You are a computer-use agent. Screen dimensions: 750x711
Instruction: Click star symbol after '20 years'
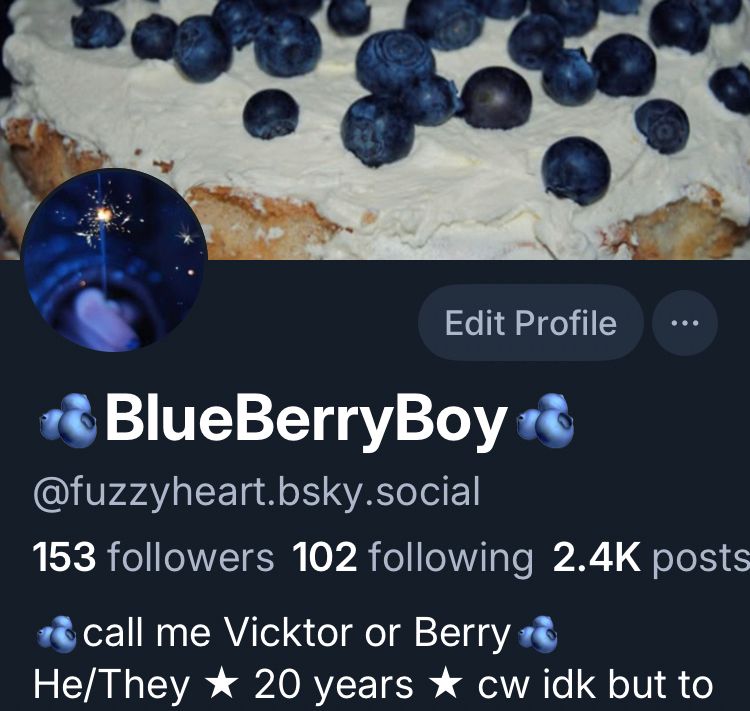tap(445, 684)
